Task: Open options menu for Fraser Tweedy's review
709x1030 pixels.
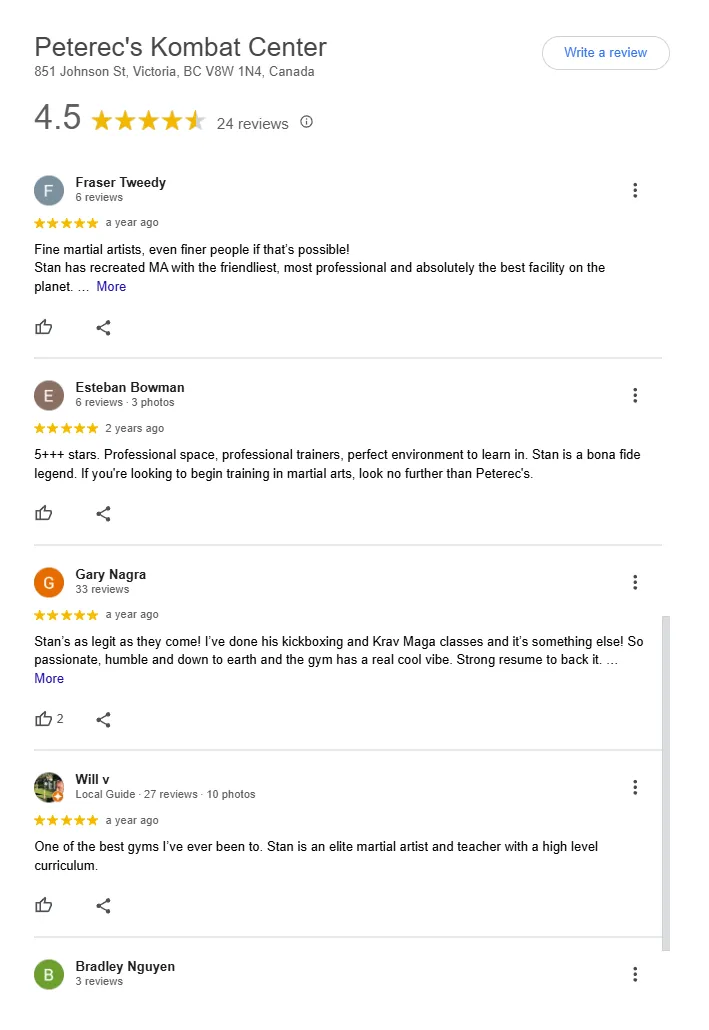Action: tap(635, 190)
